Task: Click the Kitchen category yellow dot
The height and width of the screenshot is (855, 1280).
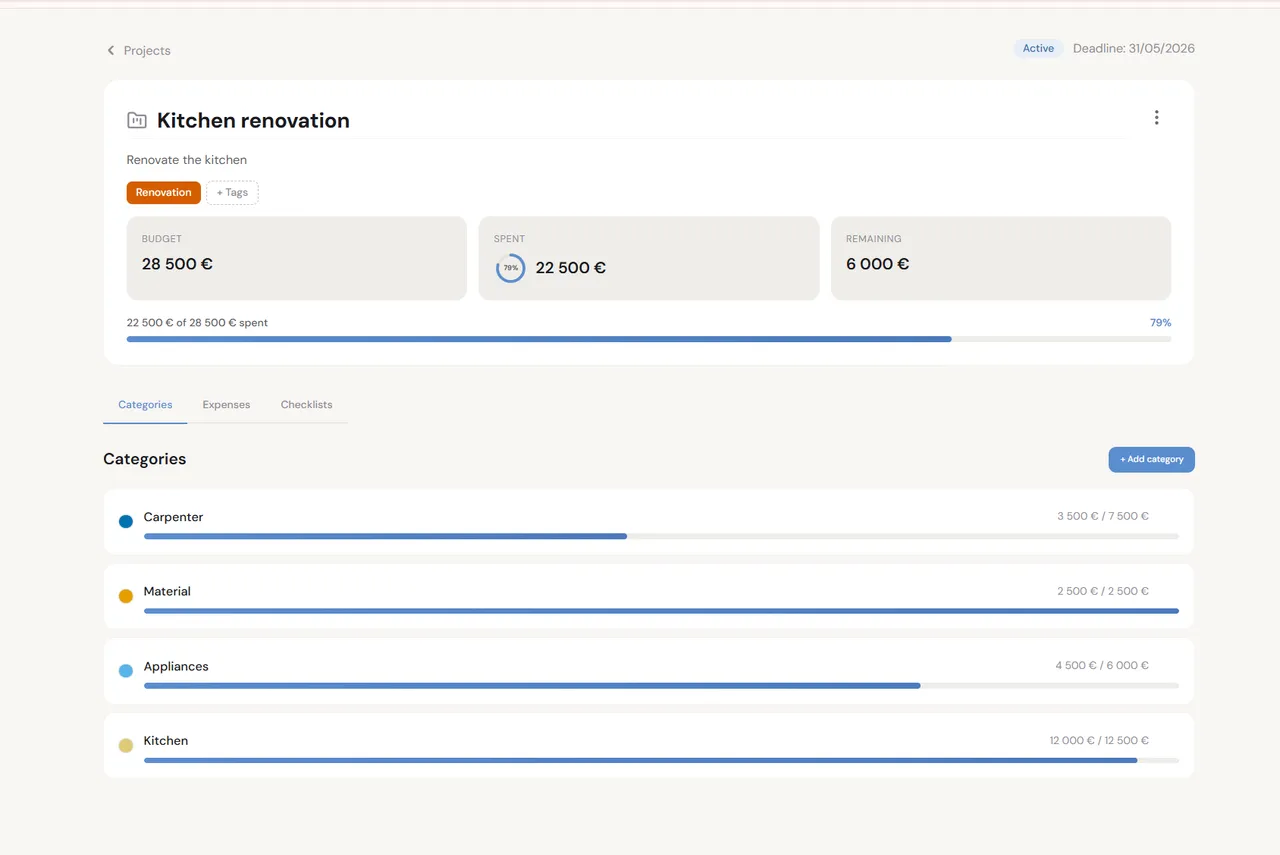Action: pos(126,745)
